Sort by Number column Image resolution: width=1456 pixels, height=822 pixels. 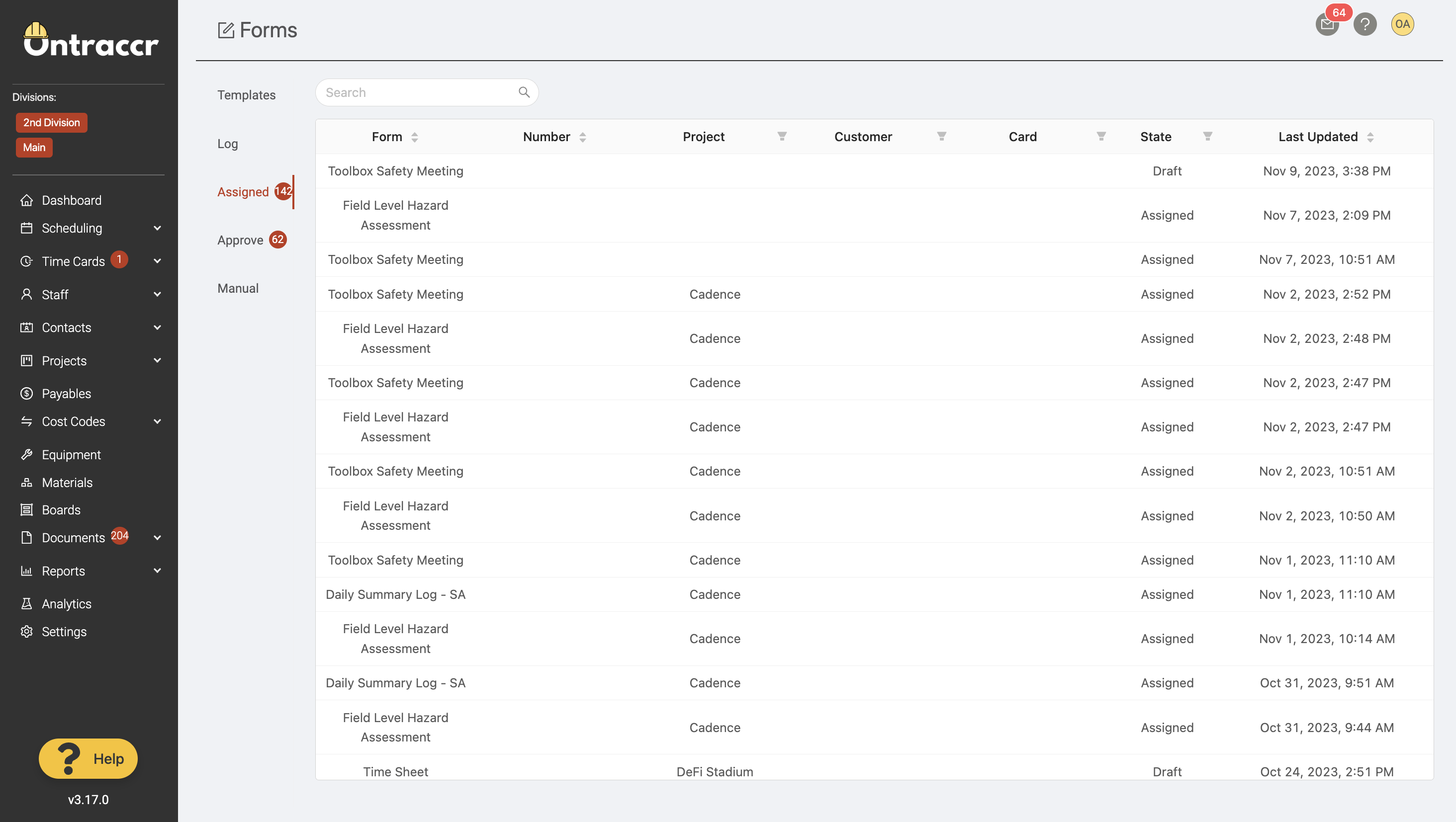(582, 137)
